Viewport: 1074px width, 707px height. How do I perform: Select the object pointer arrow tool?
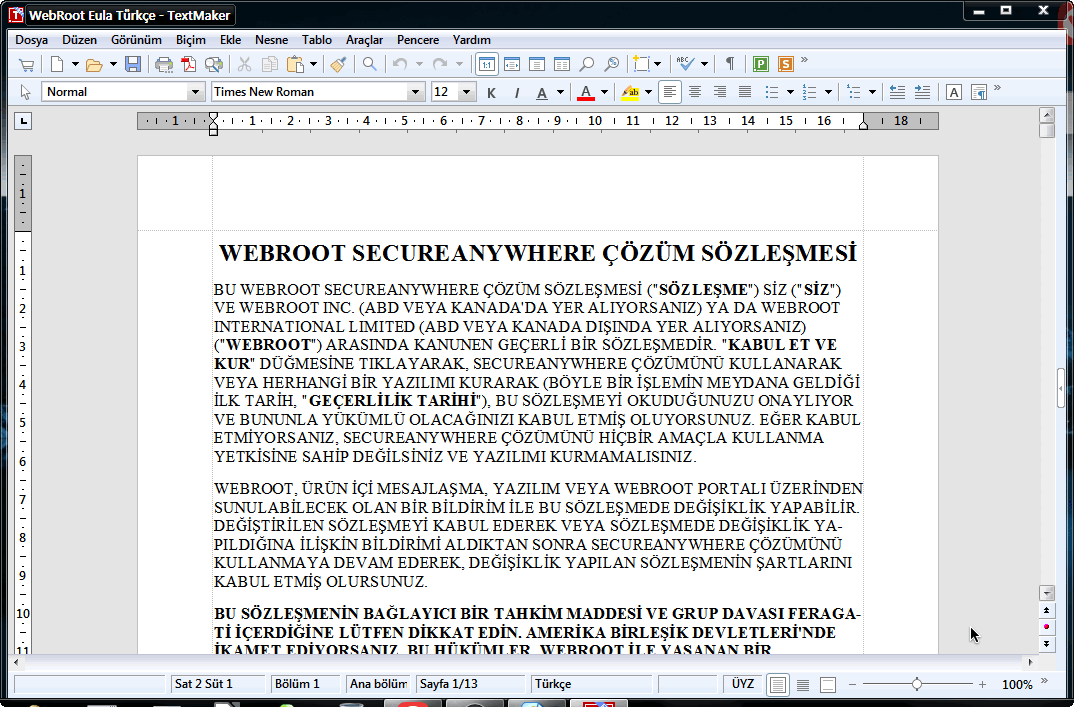click(x=26, y=92)
